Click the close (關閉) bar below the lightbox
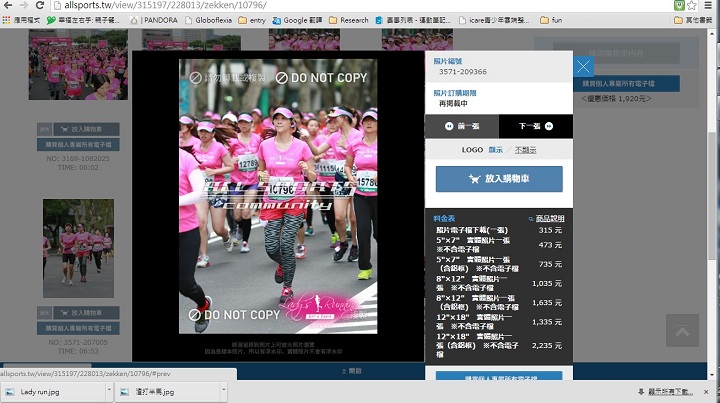 (x=351, y=371)
